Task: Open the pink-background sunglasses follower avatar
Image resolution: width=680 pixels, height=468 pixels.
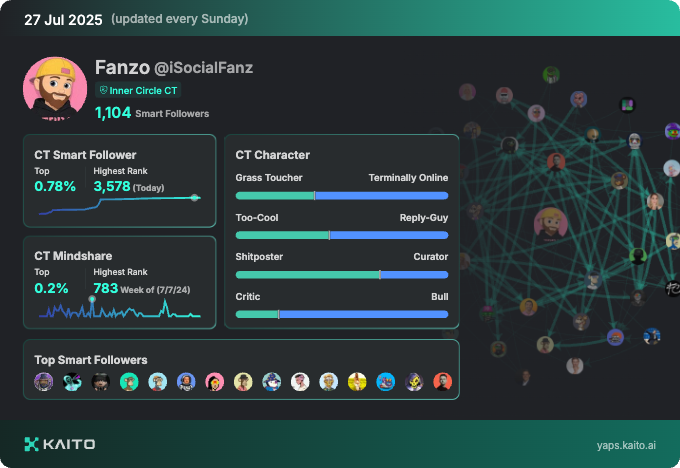Action: pyautogui.click(x=215, y=382)
